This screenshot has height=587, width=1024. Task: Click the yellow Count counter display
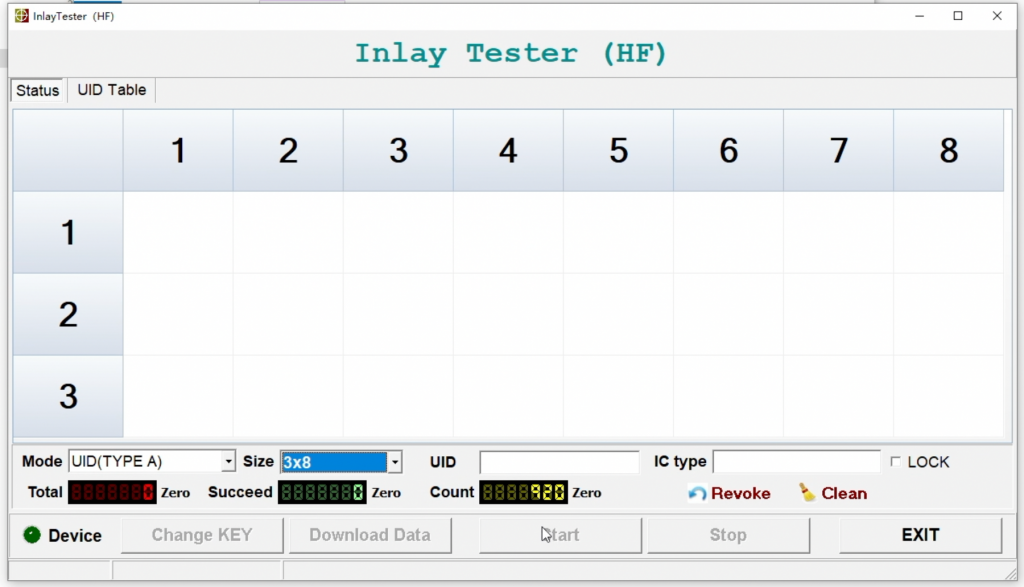(x=523, y=492)
